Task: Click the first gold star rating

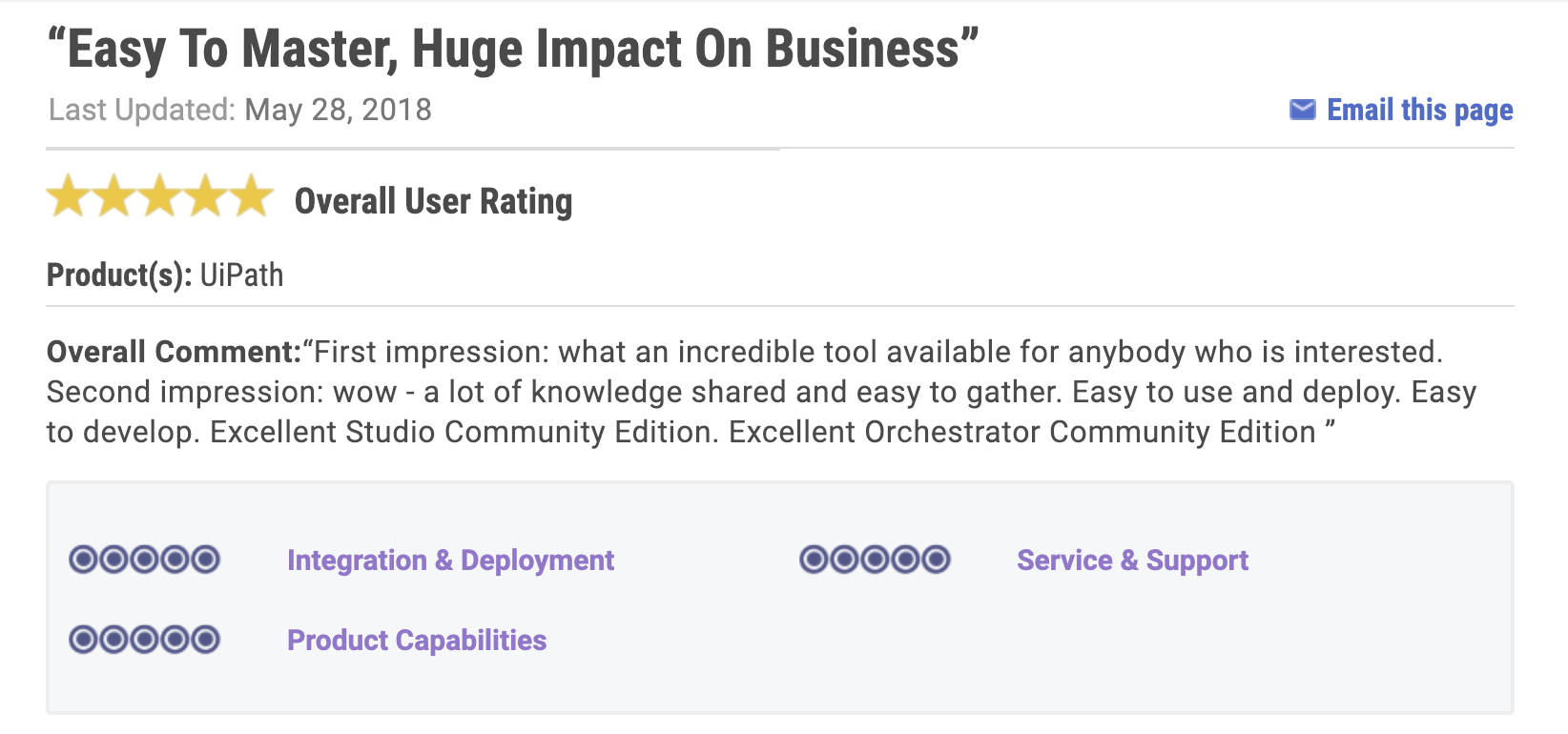Action: 69,195
